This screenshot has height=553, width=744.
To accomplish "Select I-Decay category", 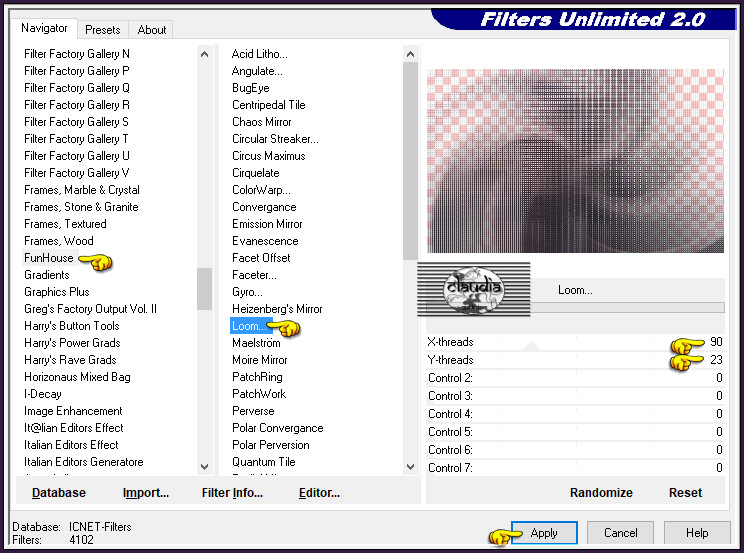I will tap(43, 394).
